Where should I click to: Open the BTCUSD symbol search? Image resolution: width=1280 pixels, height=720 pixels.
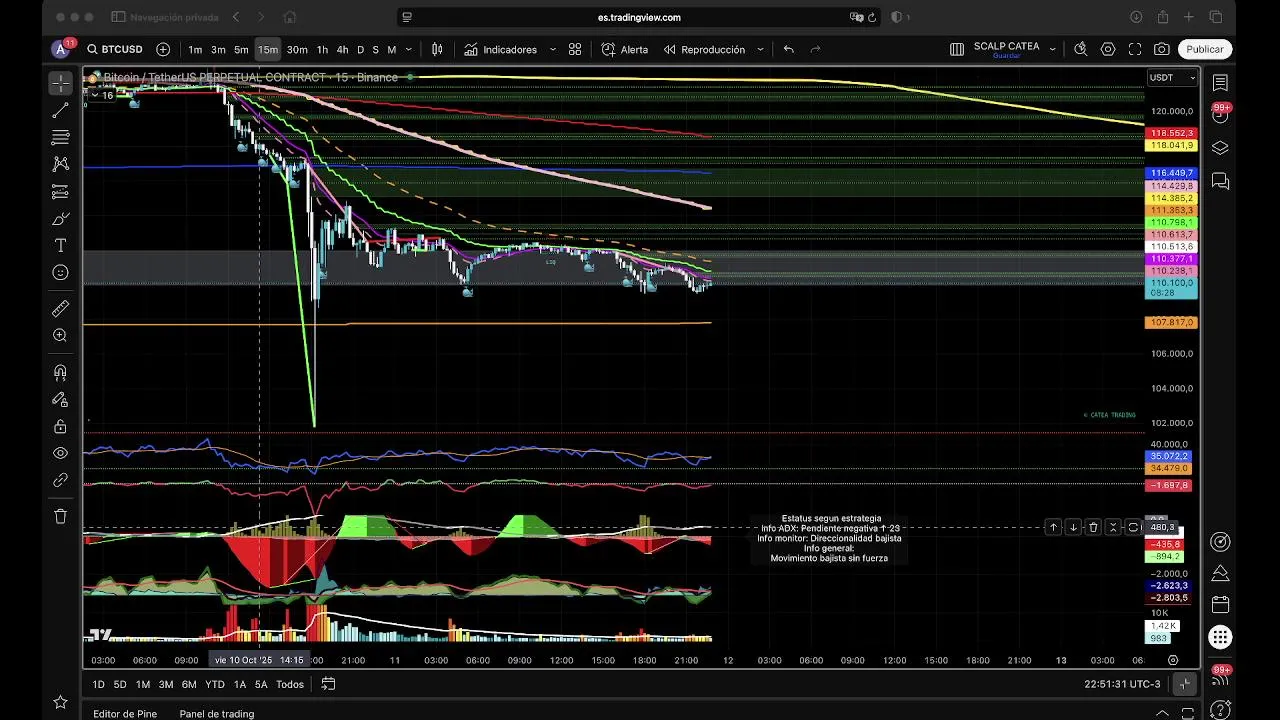[115, 49]
